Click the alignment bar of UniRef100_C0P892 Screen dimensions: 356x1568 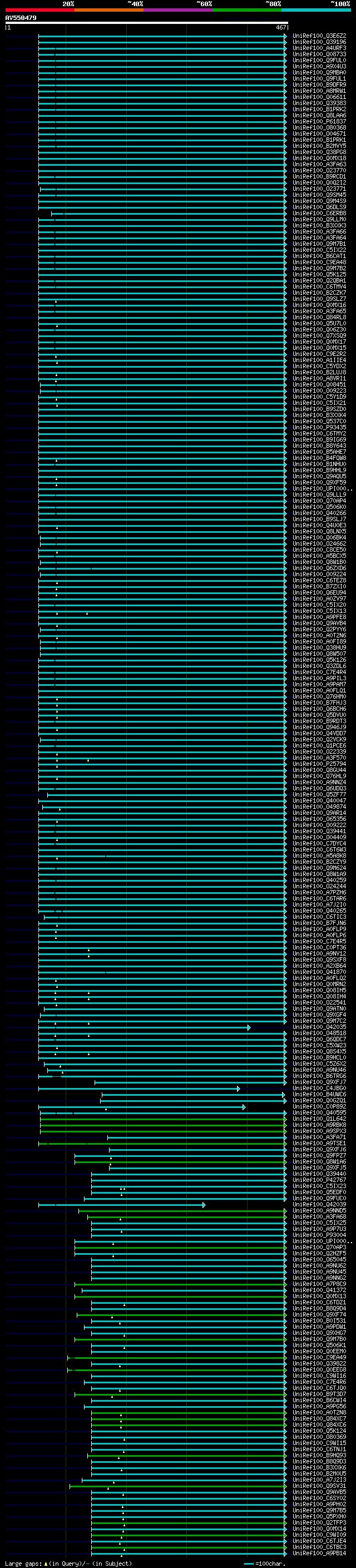[x=142, y=1107]
